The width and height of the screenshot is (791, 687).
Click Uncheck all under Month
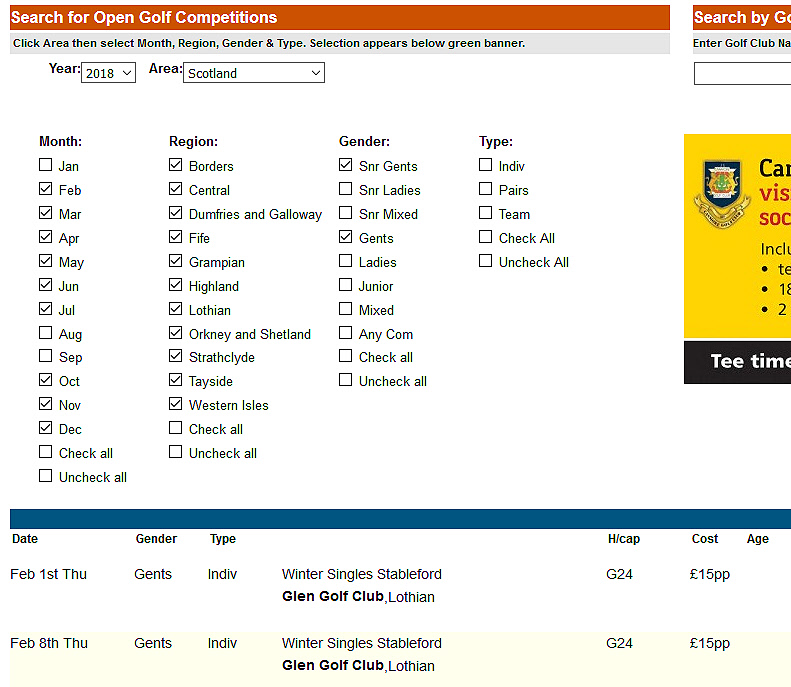tap(46, 476)
